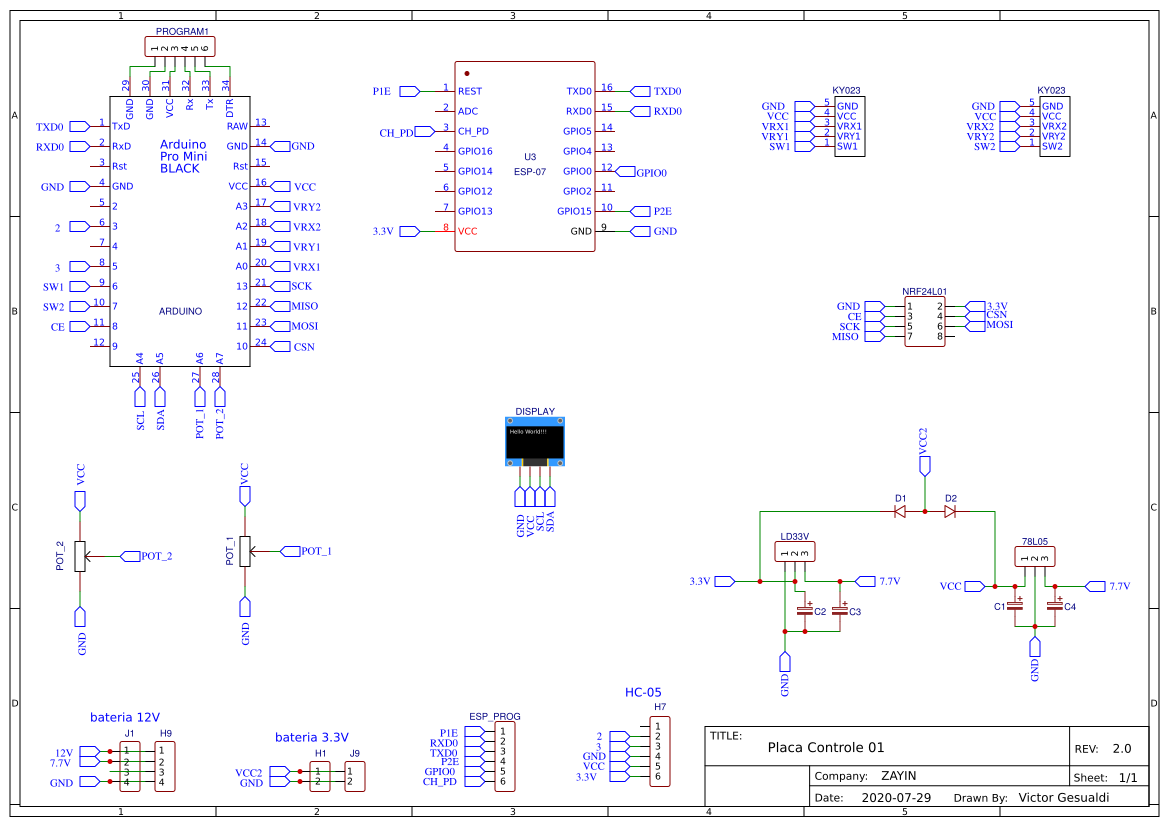
Task: Click the 'bateria 12V' label
Action: point(125,717)
